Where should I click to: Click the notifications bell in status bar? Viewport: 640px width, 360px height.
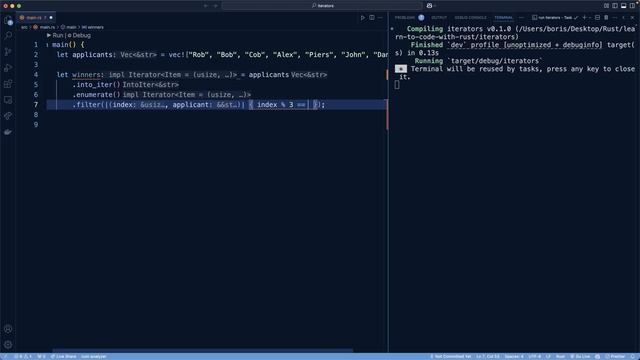pos(633,356)
